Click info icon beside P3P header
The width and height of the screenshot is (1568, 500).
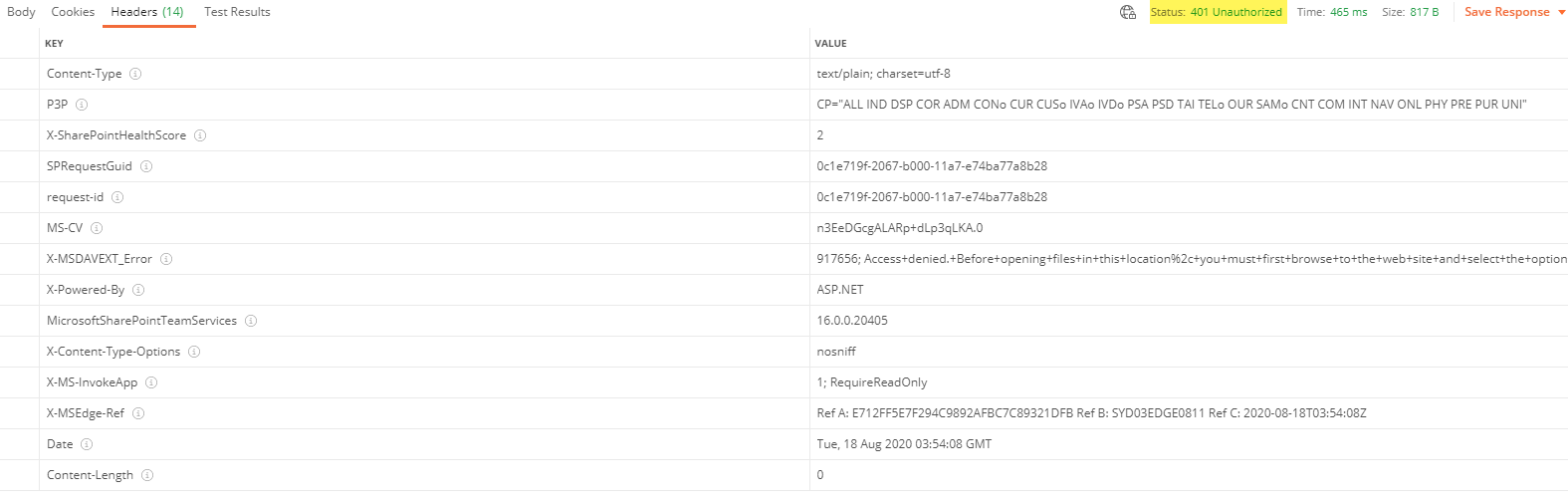[82, 105]
